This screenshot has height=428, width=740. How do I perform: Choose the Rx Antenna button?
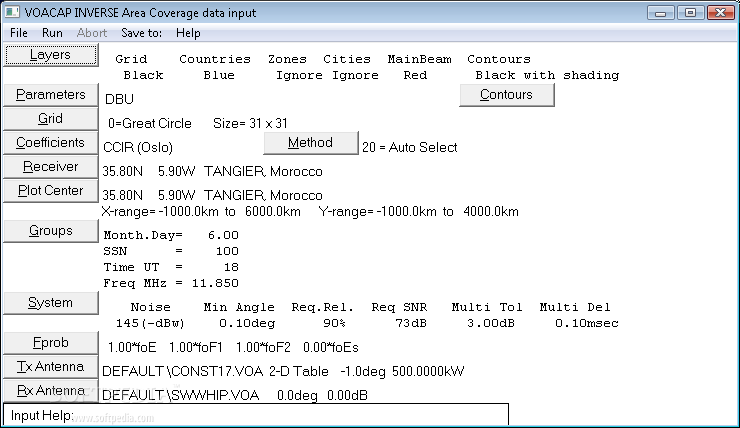point(50,391)
